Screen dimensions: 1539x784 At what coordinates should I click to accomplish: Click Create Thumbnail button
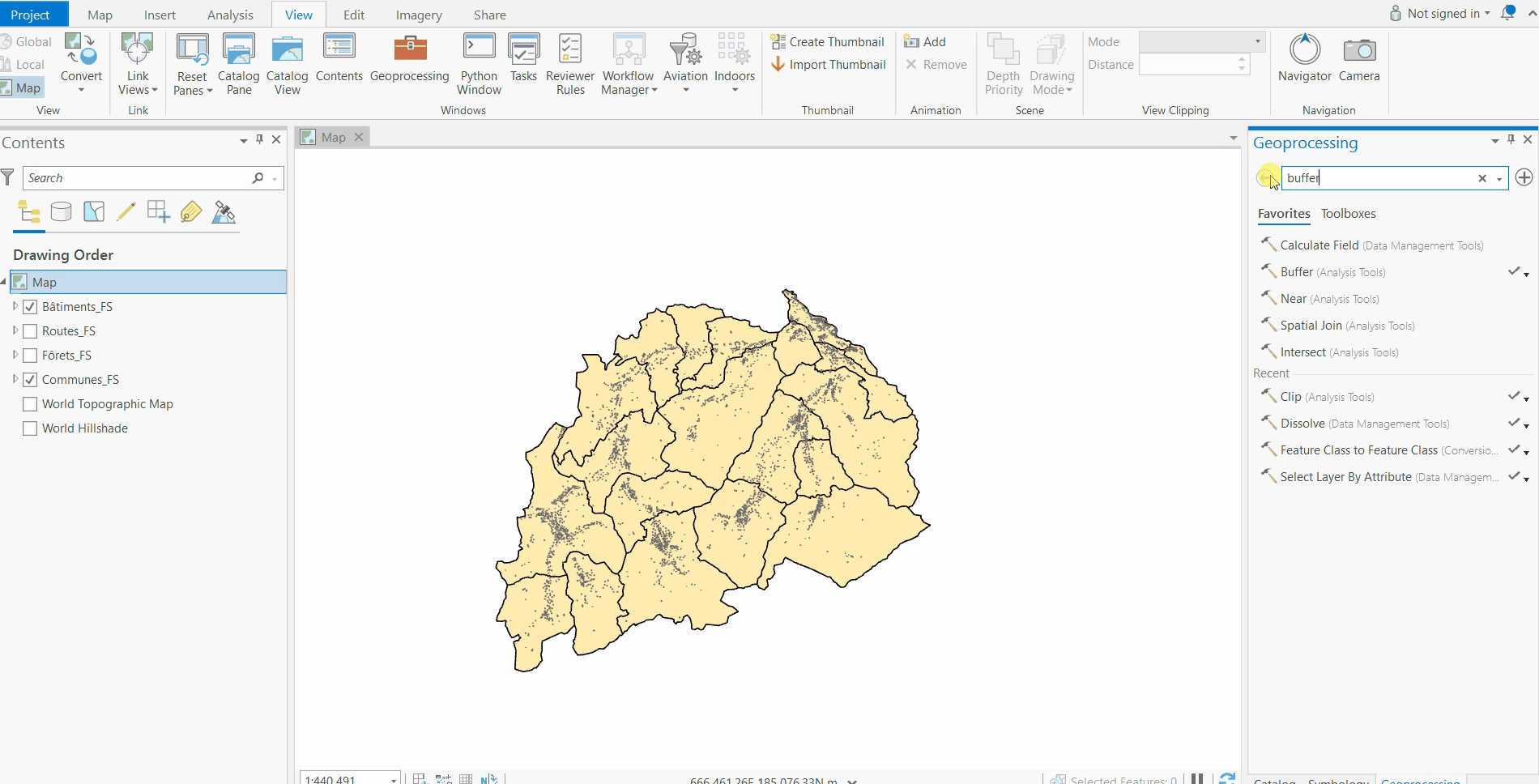[x=828, y=42]
